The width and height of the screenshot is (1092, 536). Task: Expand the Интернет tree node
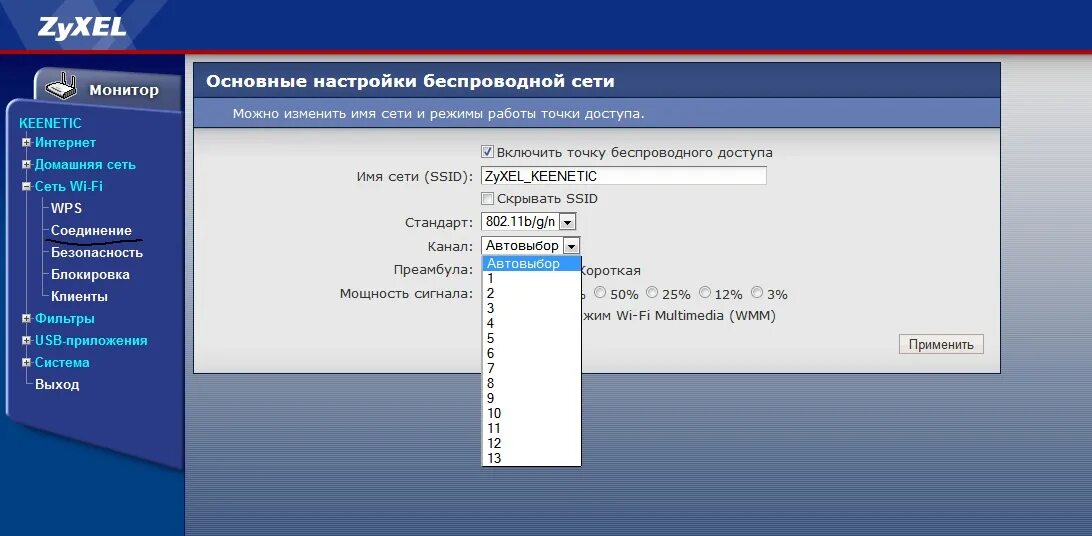pyautogui.click(x=26, y=143)
